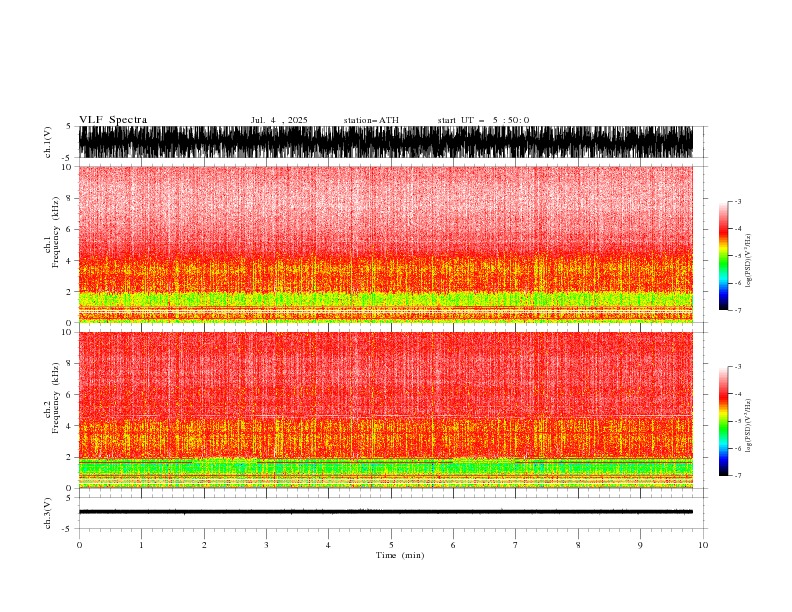This screenshot has height=612, width=792.
Task: Click the "ch.3(V)" y-axis label
Action: (x=48, y=513)
